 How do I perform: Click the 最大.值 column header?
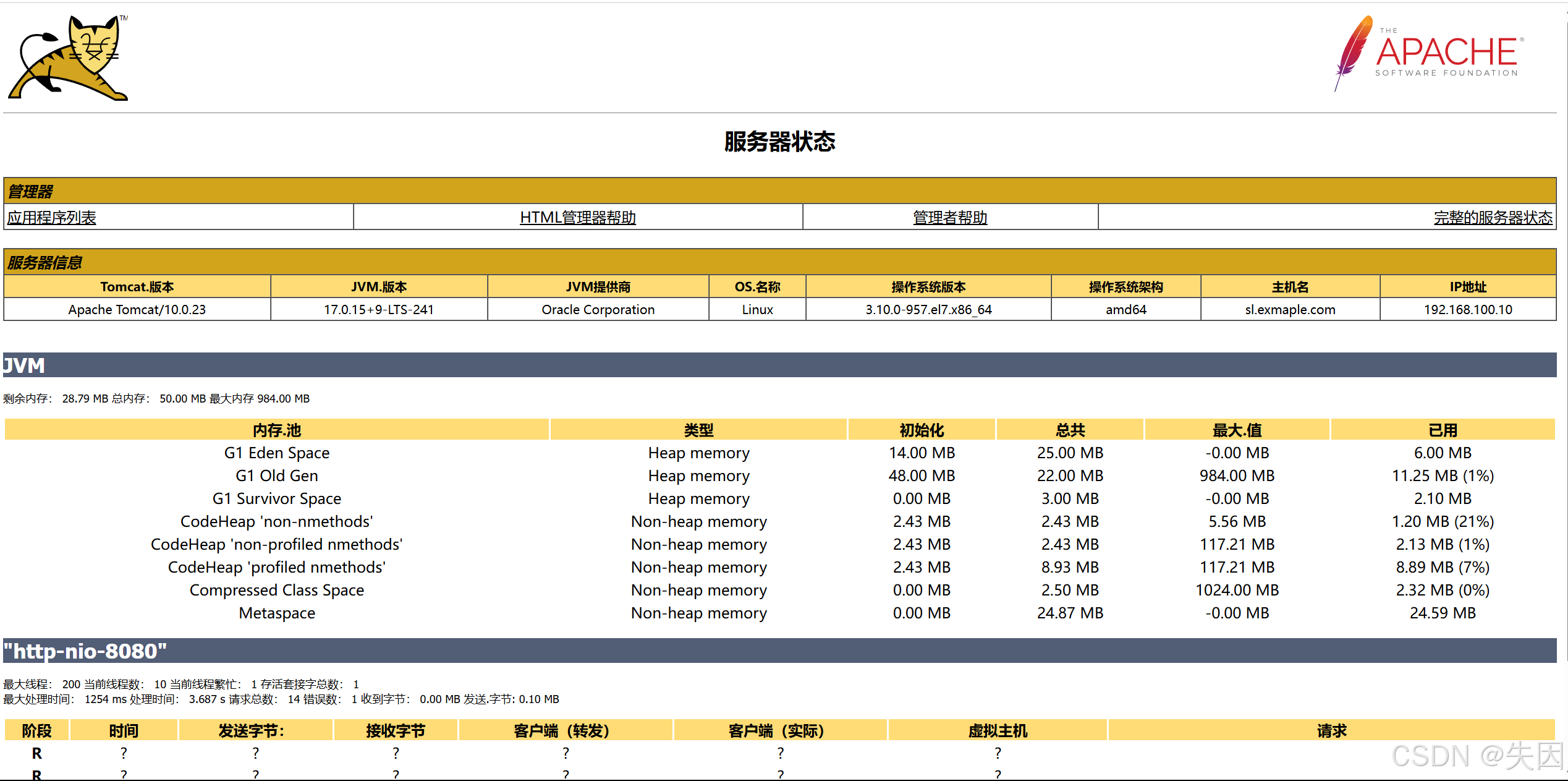(1237, 430)
